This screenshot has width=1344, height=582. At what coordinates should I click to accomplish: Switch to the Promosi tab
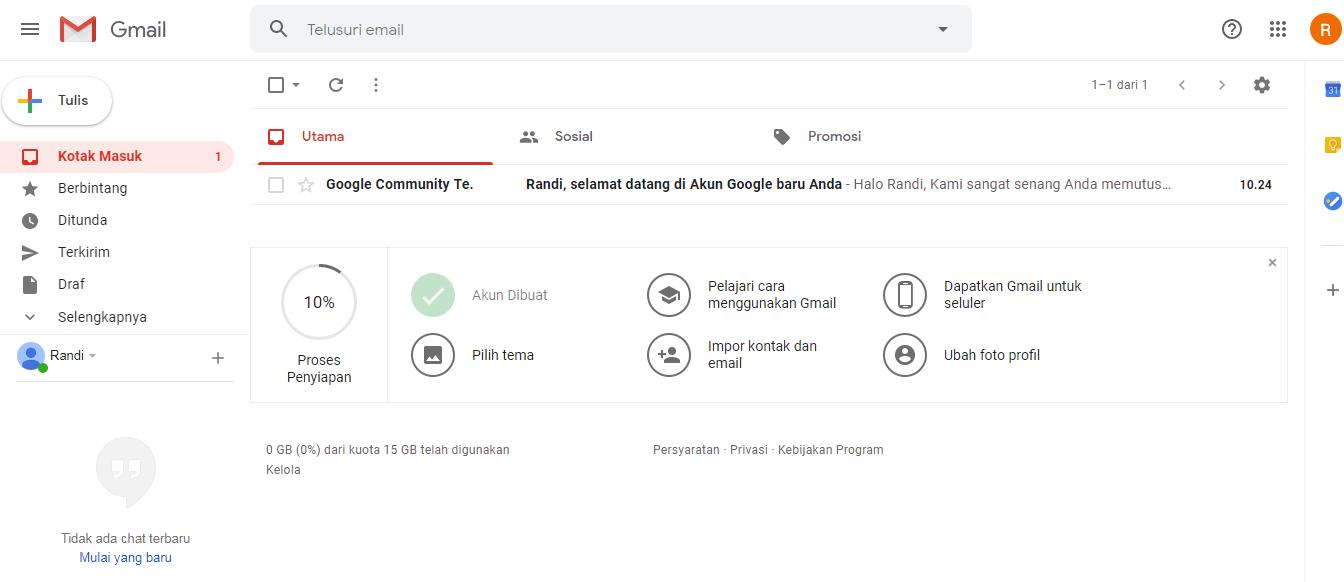click(x=883, y=137)
